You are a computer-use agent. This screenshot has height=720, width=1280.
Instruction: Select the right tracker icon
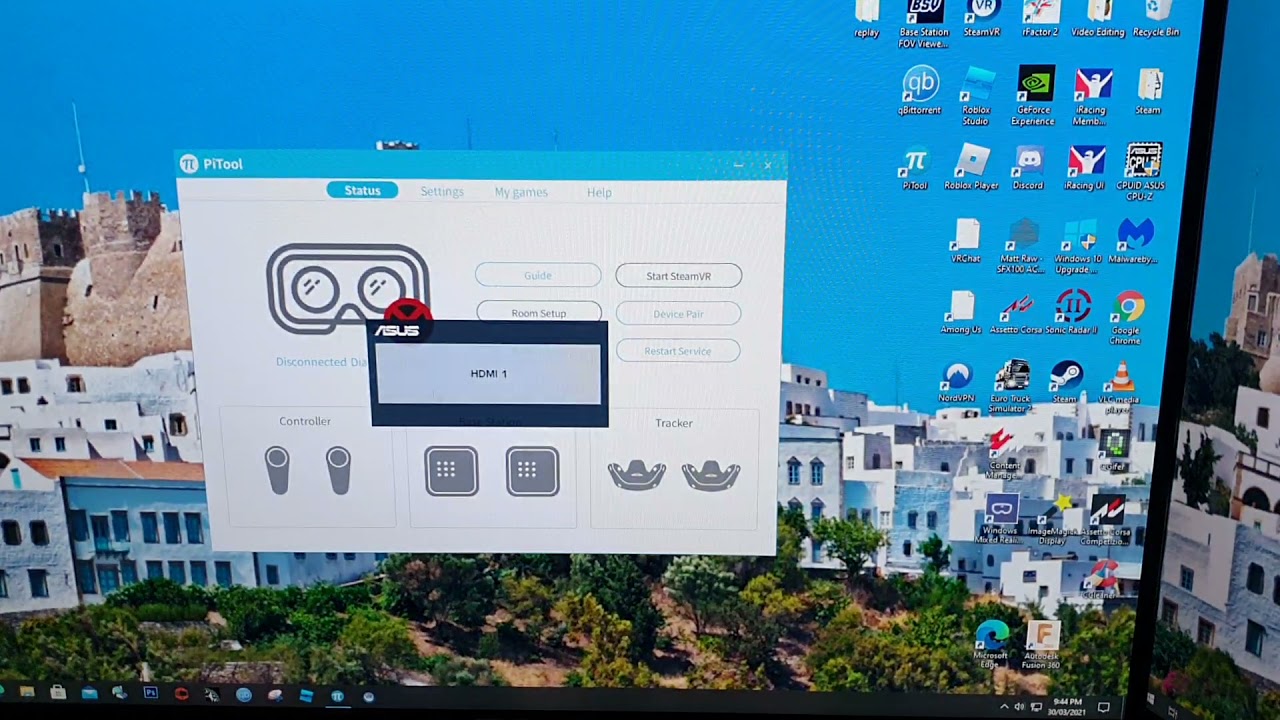tap(711, 475)
